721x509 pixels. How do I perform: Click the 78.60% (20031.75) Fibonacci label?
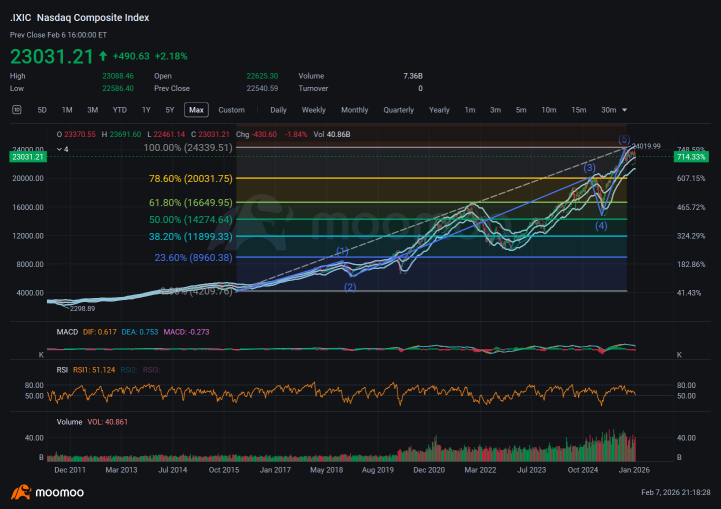tap(191, 178)
